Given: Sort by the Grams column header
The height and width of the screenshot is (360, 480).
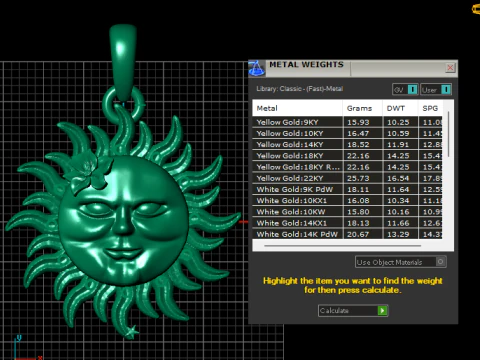Looking at the screenshot, I should tap(363, 108).
